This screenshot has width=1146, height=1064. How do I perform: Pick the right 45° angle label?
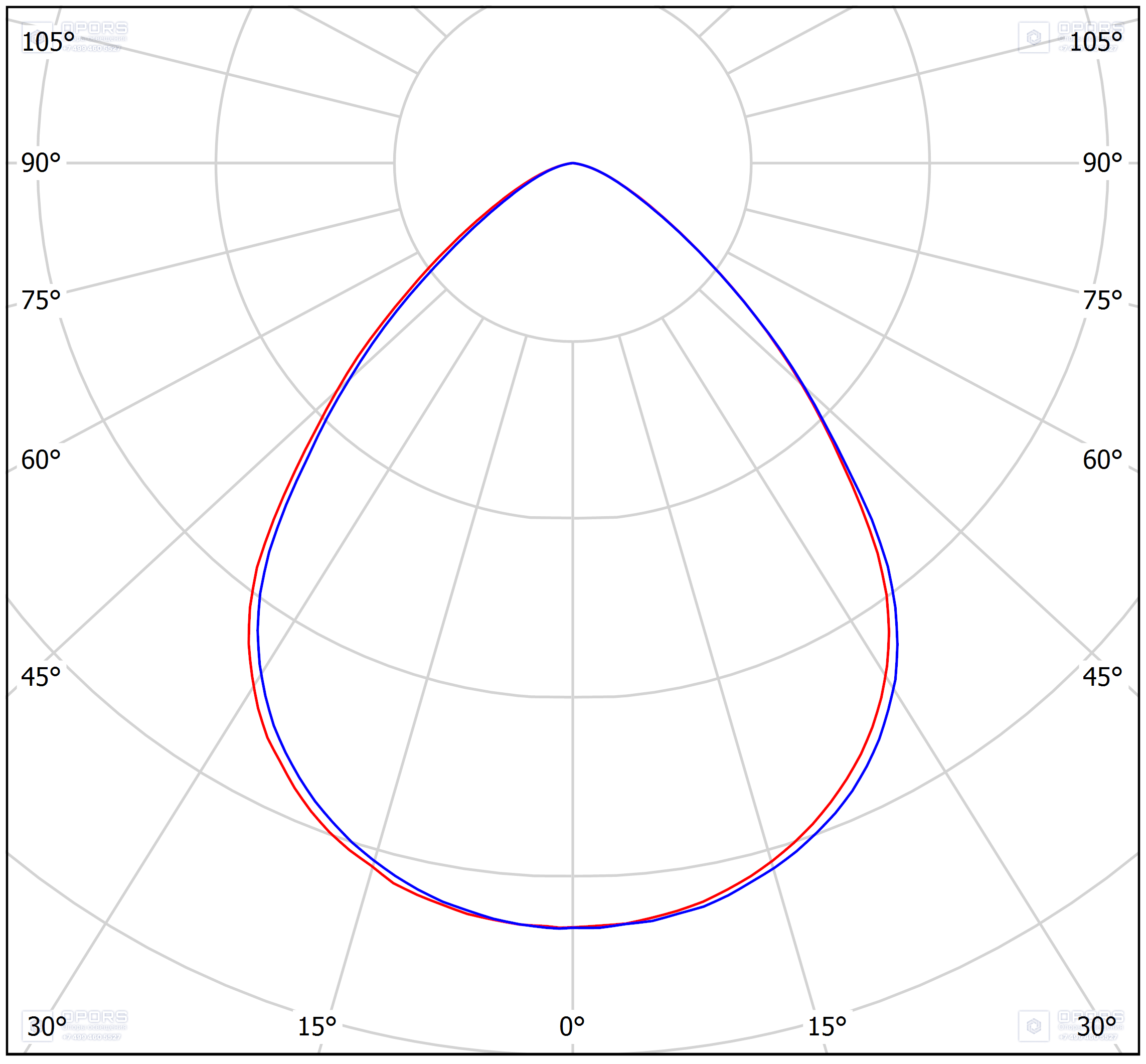tap(1102, 677)
